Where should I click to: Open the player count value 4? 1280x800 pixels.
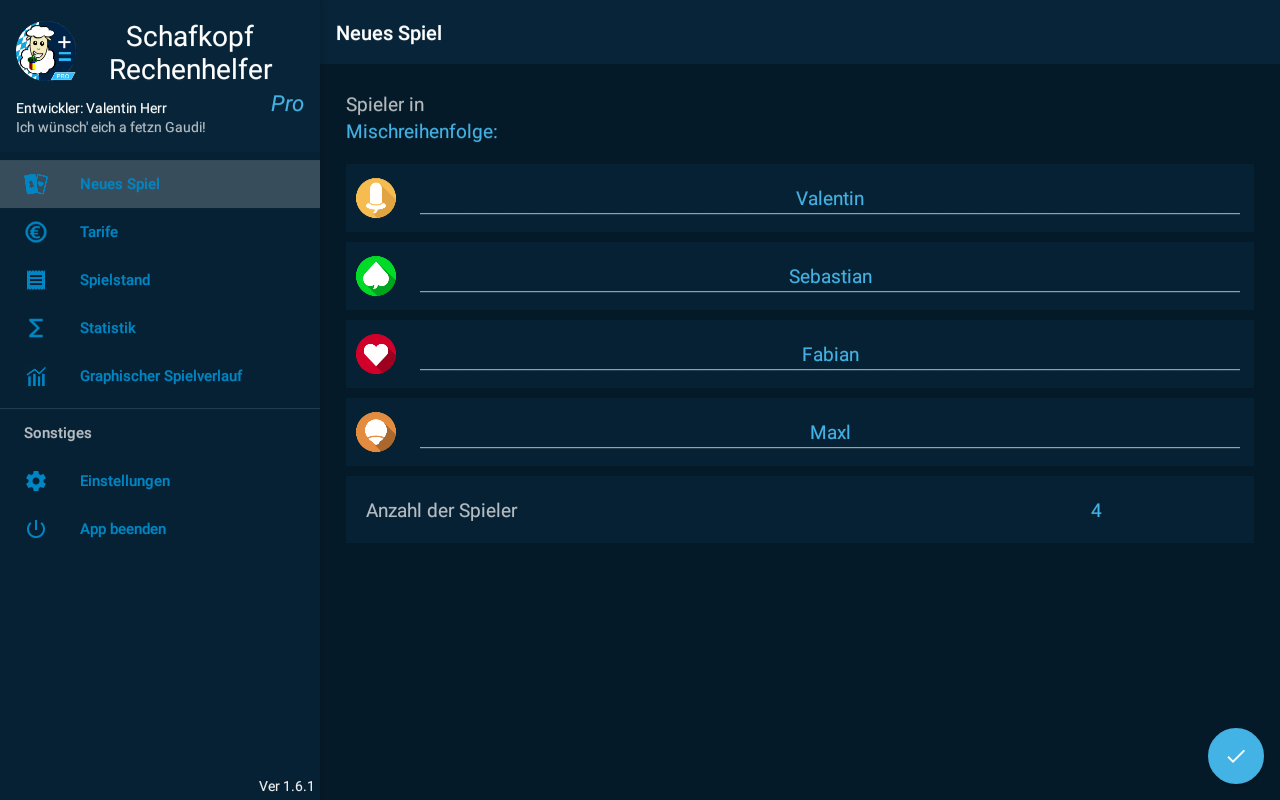point(1096,510)
